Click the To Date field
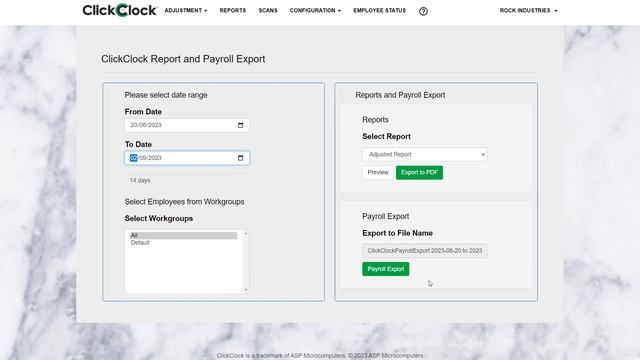 point(187,158)
